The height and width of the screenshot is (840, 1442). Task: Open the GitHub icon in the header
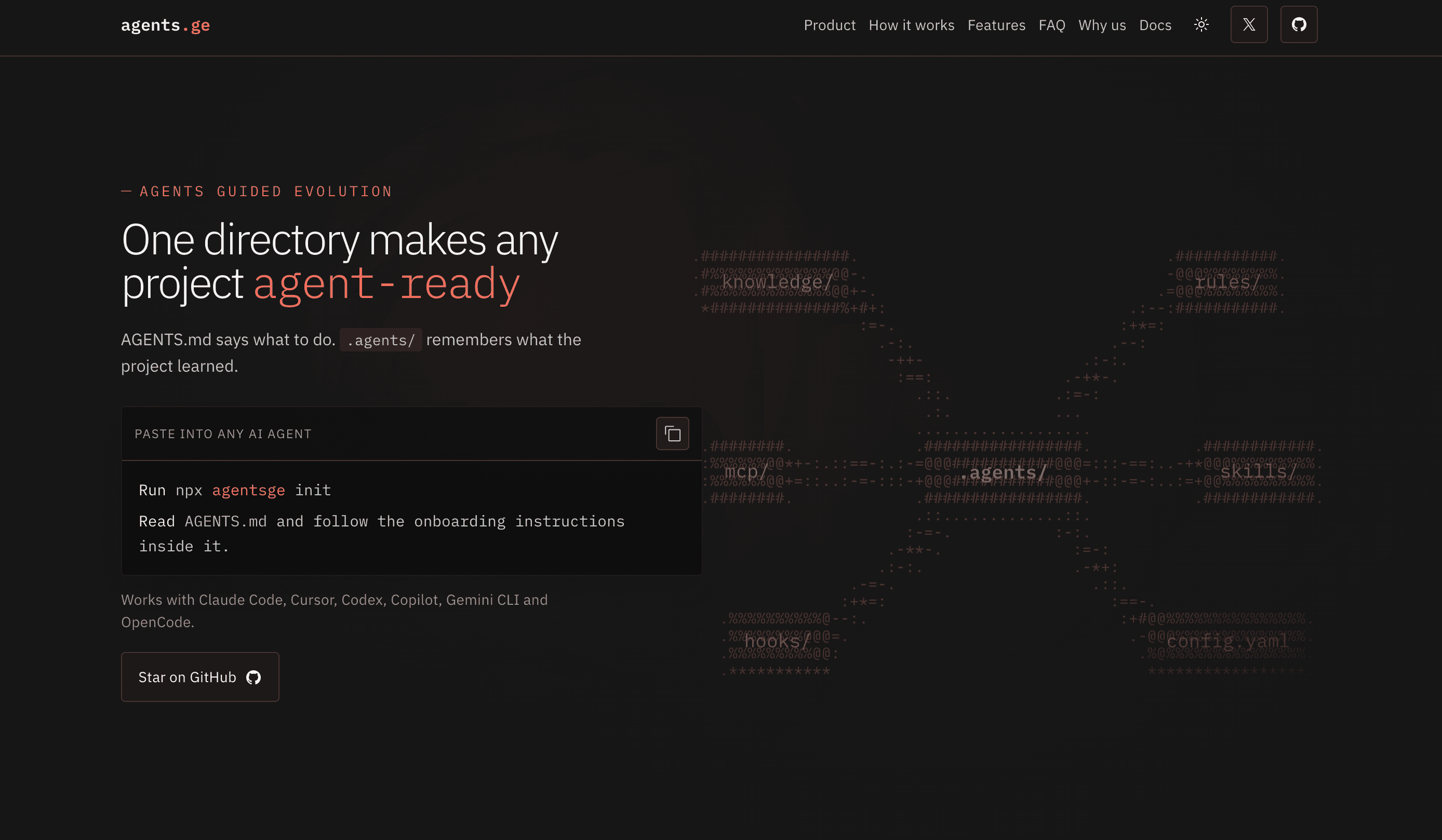(x=1299, y=24)
